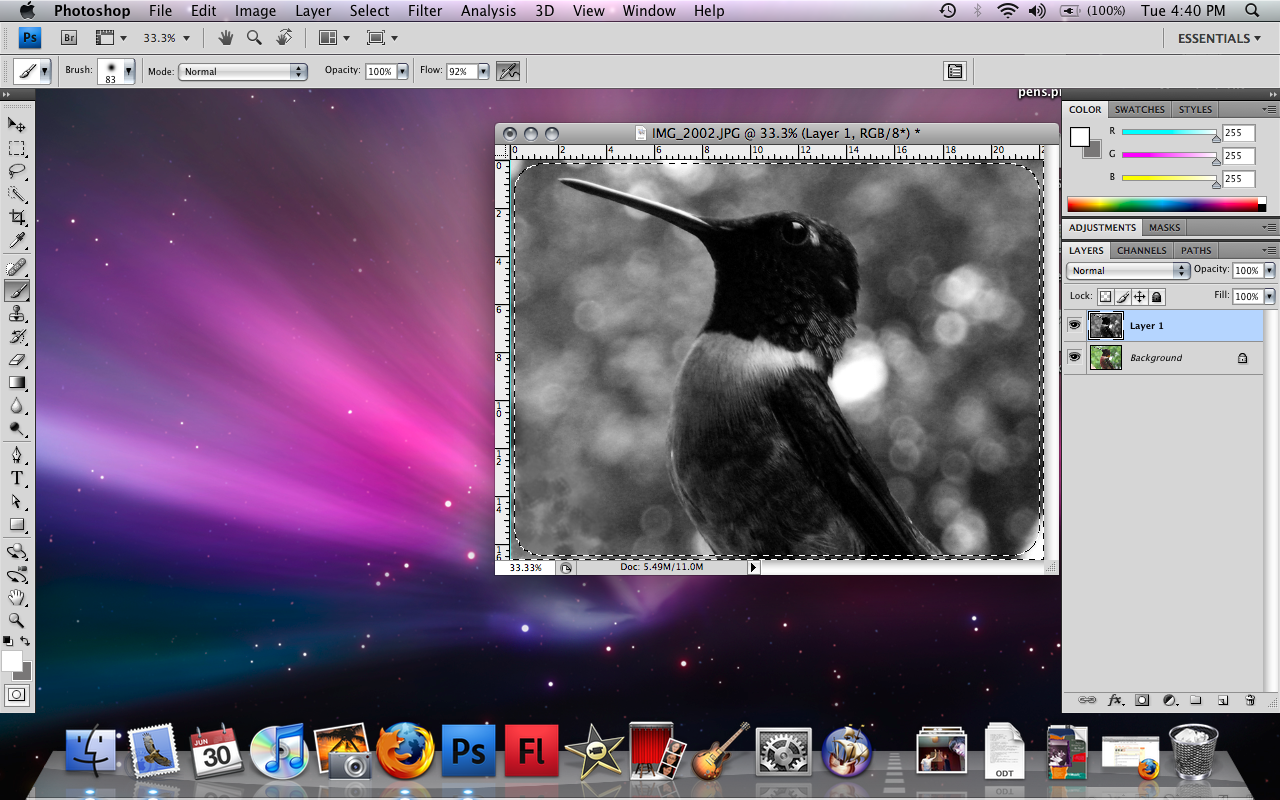Open Spotlight search icon
This screenshot has height=800, width=1280.
pos(1251,11)
